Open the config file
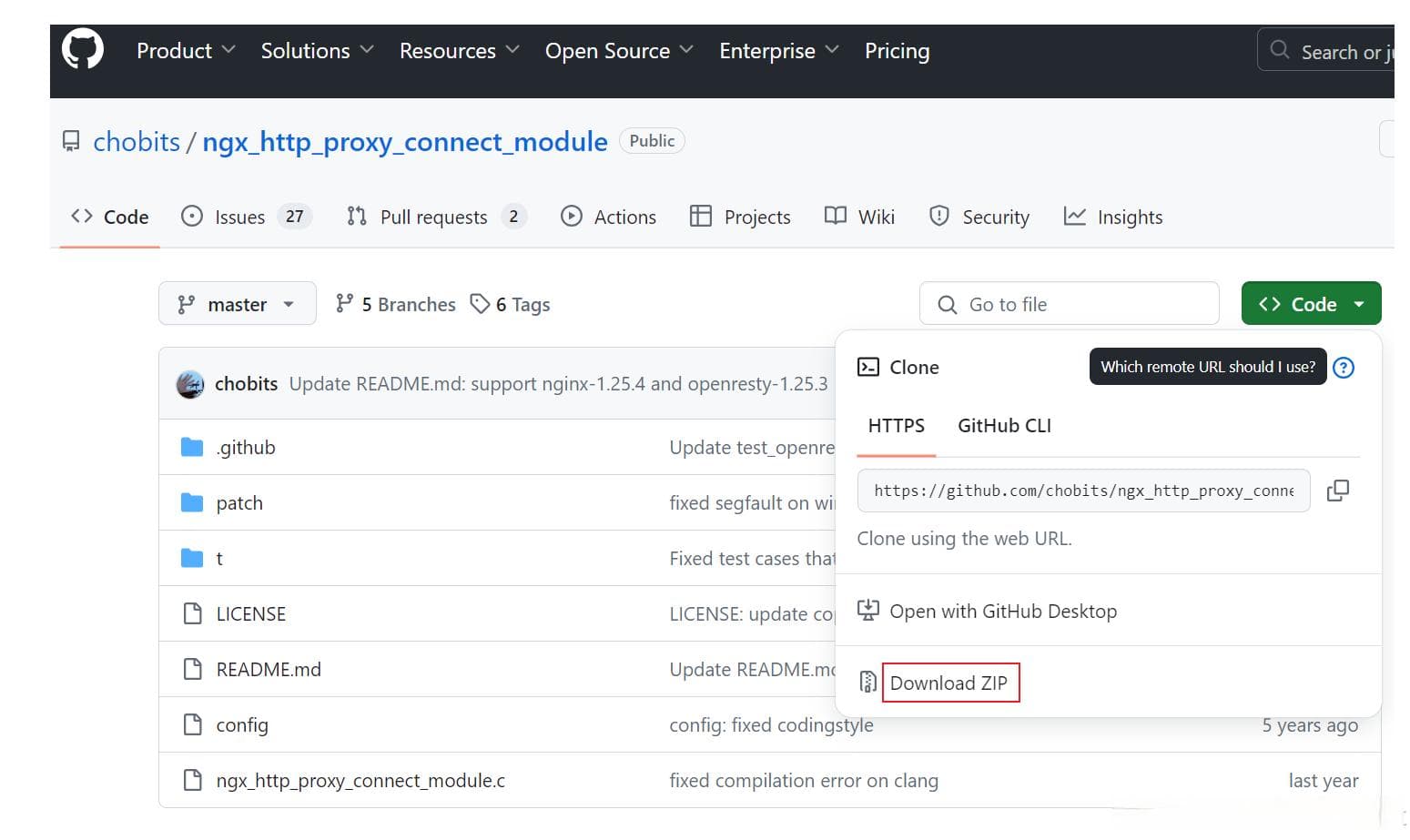Screen dimensions: 1410x840 click(242, 725)
